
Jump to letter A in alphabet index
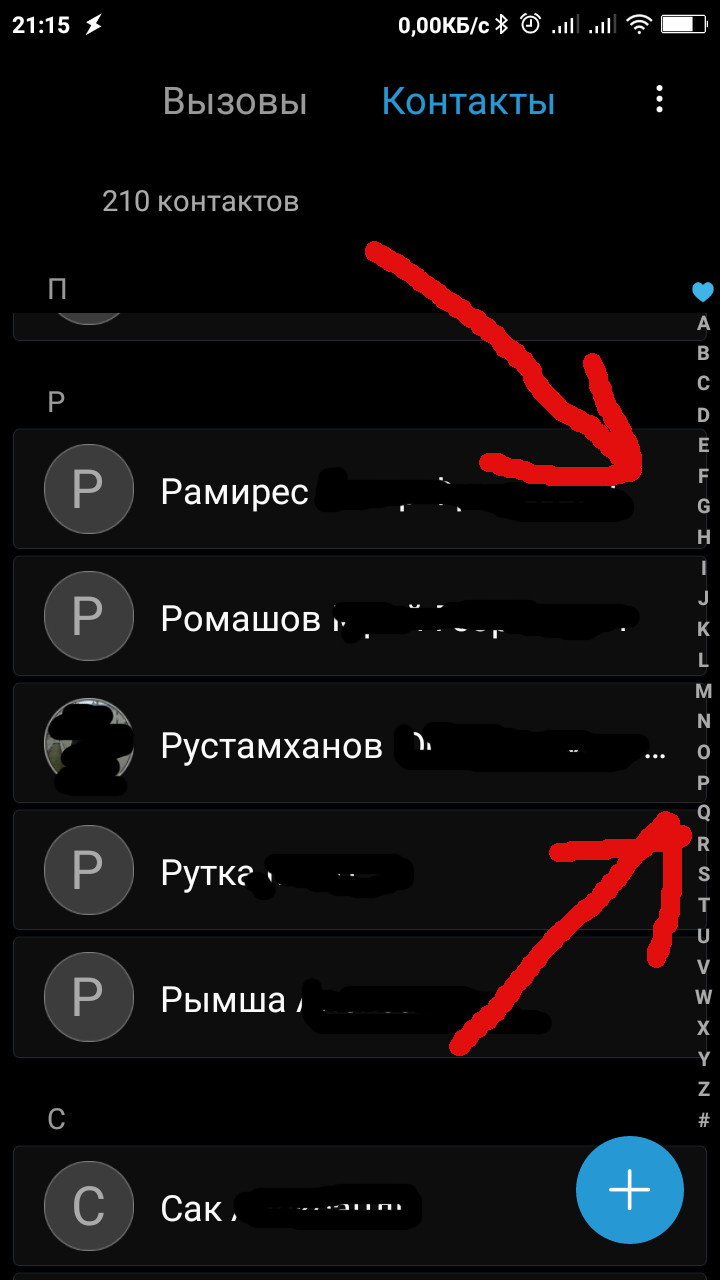point(703,323)
